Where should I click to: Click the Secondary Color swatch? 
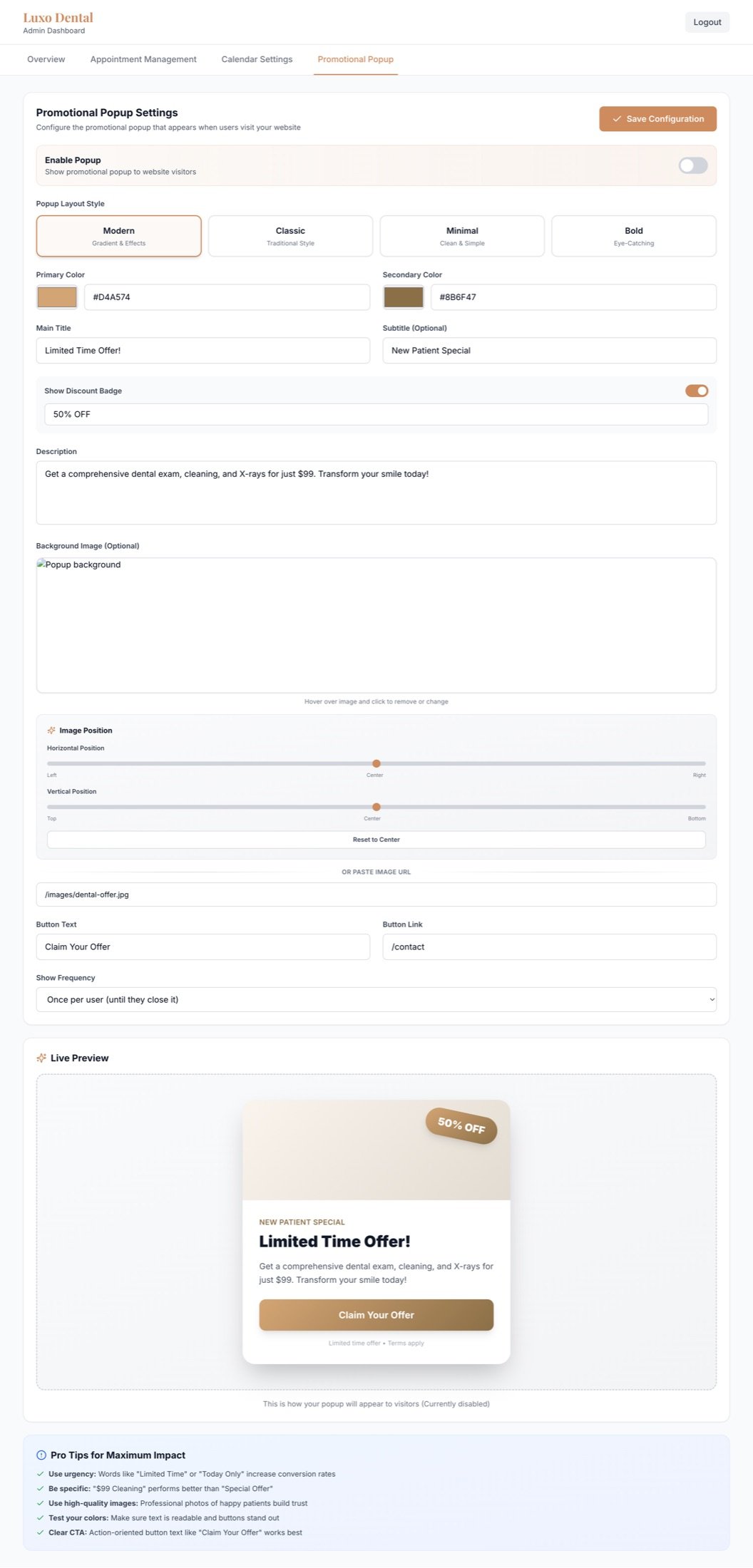coord(403,296)
